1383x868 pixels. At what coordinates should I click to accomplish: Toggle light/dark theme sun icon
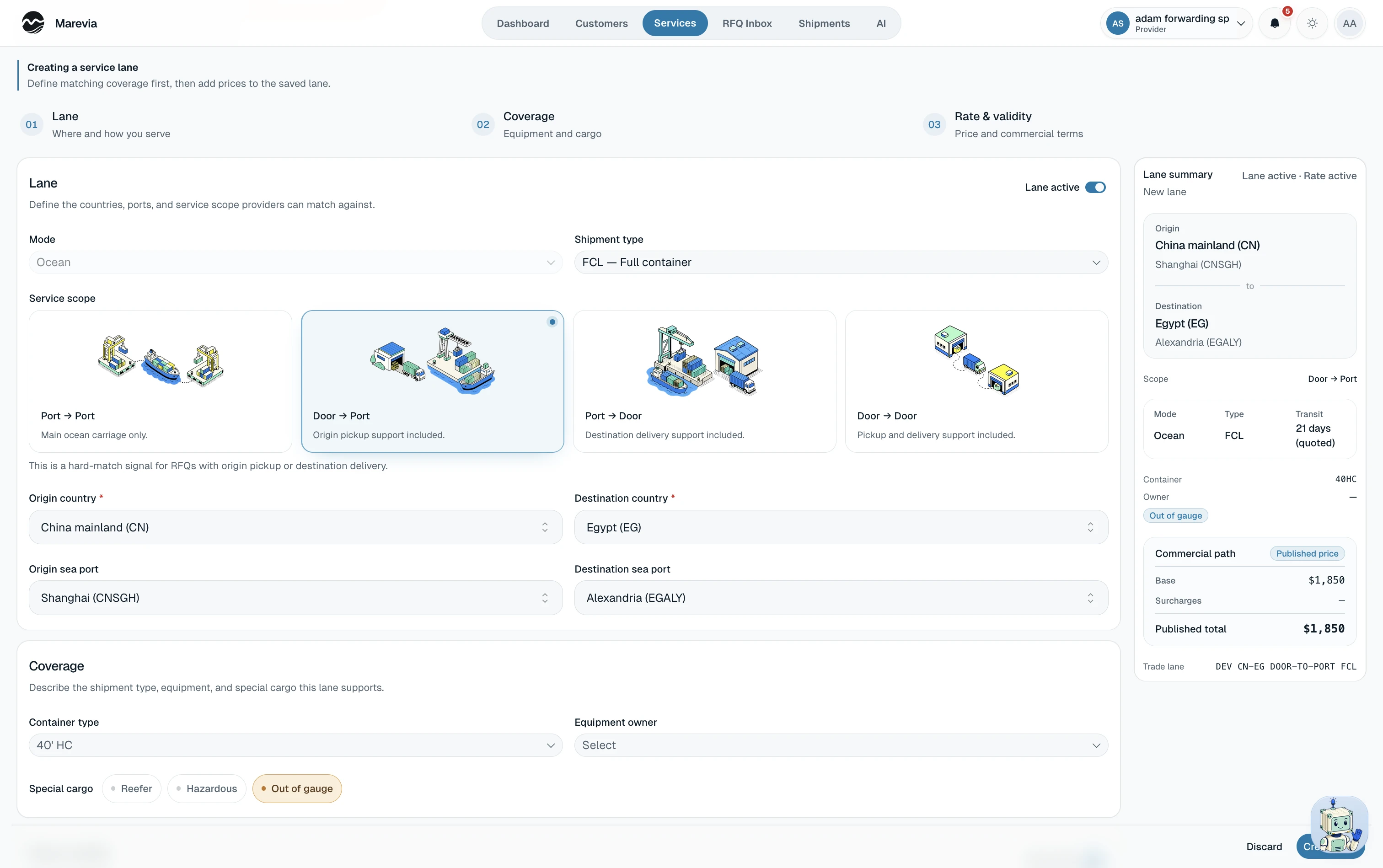(x=1313, y=23)
